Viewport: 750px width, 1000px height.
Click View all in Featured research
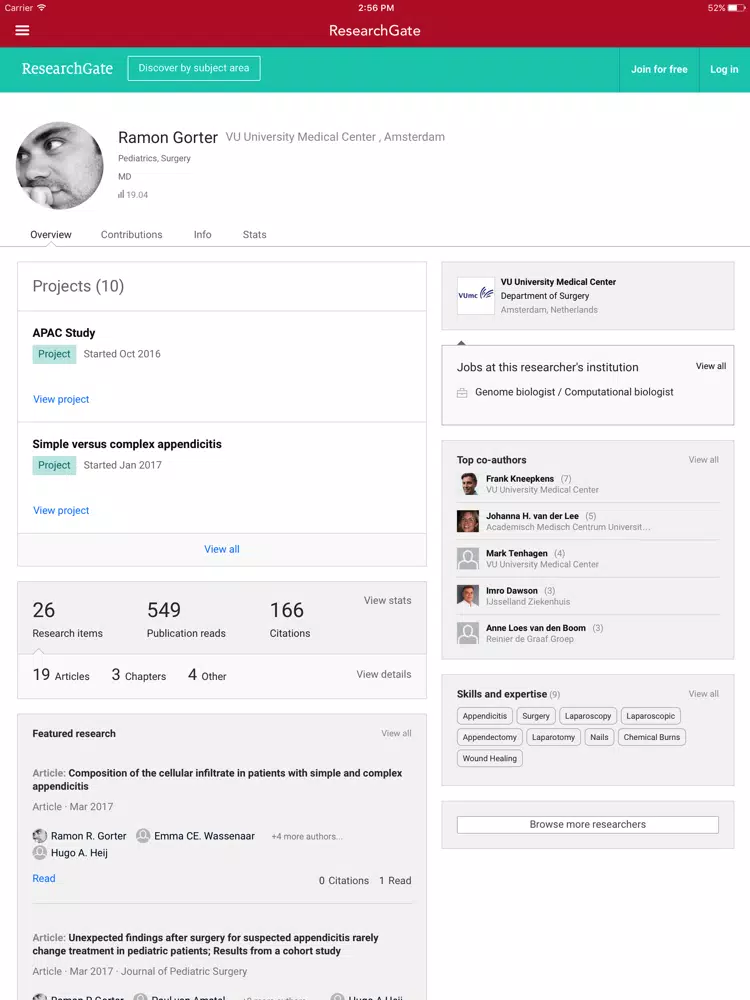click(x=396, y=733)
